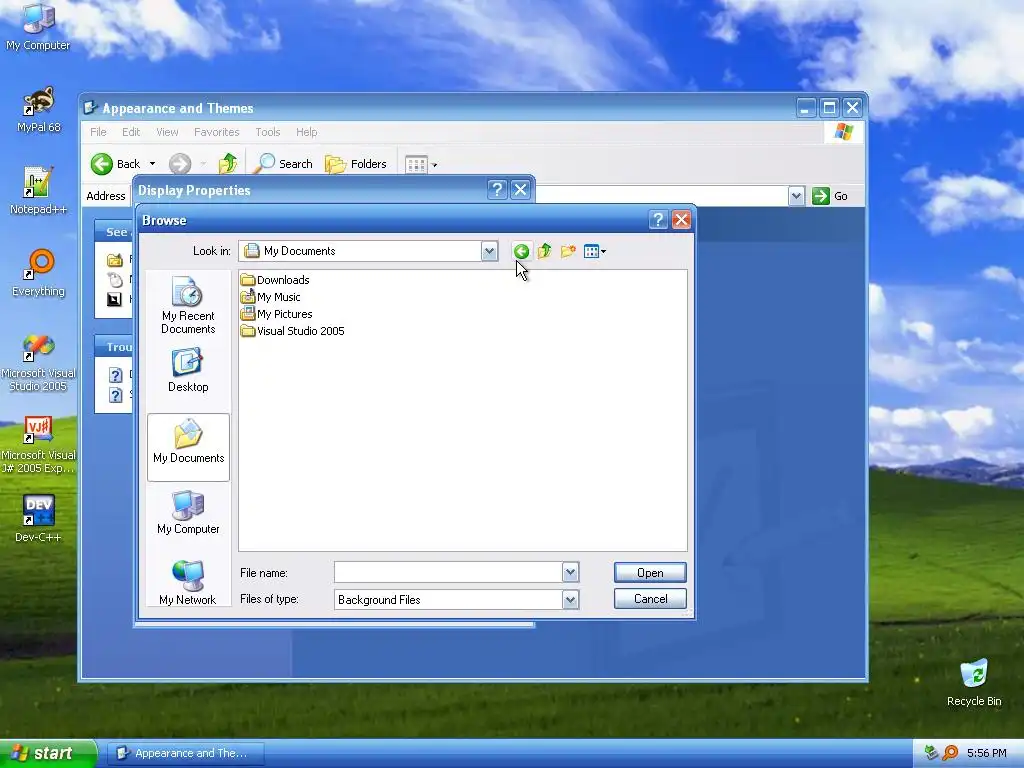Expand the Files of type dropdown
The width and height of the screenshot is (1024, 768).
570,600
